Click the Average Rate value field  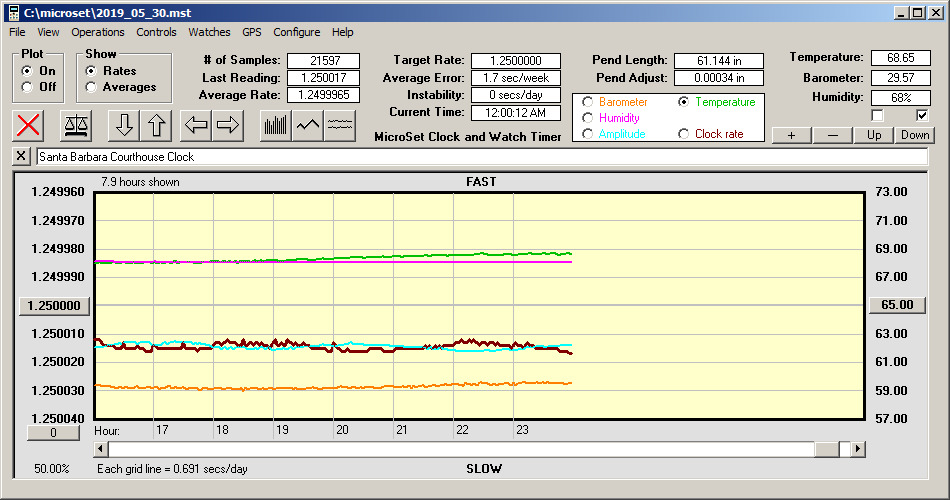click(x=324, y=95)
